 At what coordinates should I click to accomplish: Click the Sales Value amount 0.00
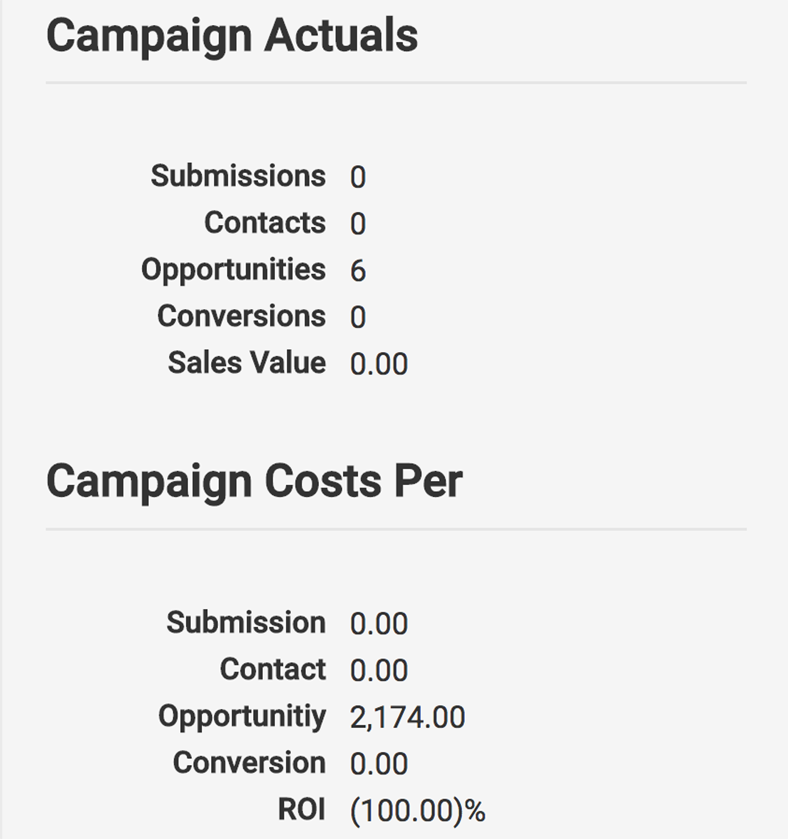(x=379, y=364)
